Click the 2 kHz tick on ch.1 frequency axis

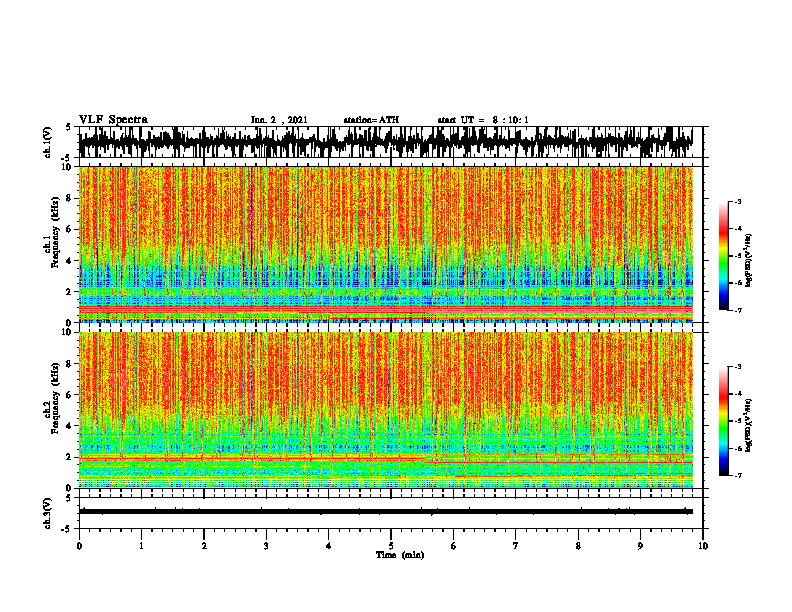pyautogui.click(x=70, y=291)
